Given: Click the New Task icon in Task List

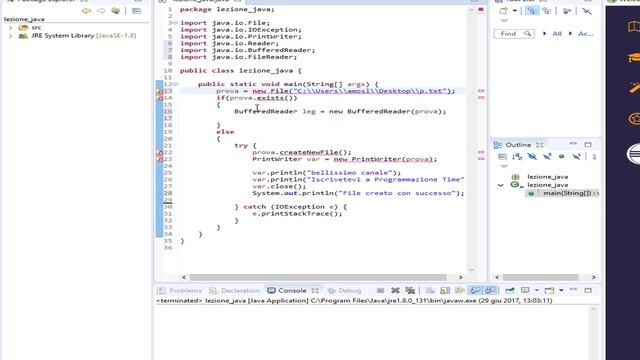Looking at the screenshot, I should [x=504, y=11].
